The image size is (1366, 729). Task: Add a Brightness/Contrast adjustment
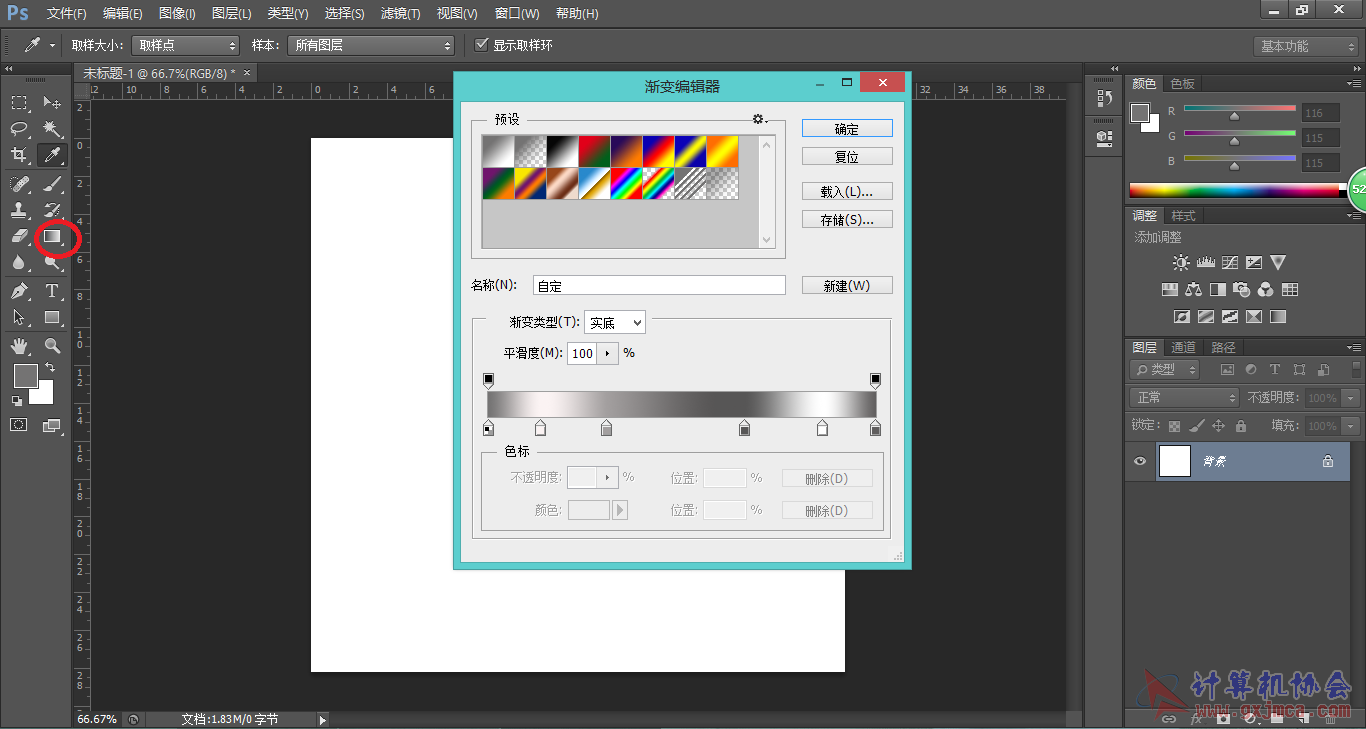[x=1181, y=263]
